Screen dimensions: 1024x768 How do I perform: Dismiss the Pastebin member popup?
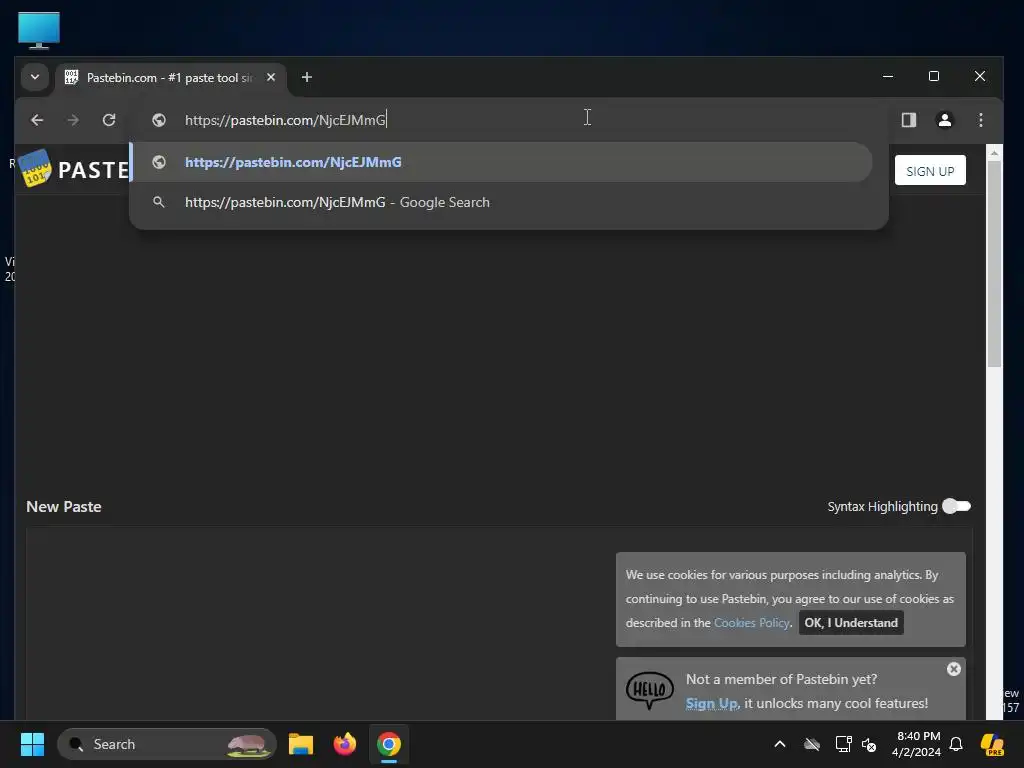[953, 669]
